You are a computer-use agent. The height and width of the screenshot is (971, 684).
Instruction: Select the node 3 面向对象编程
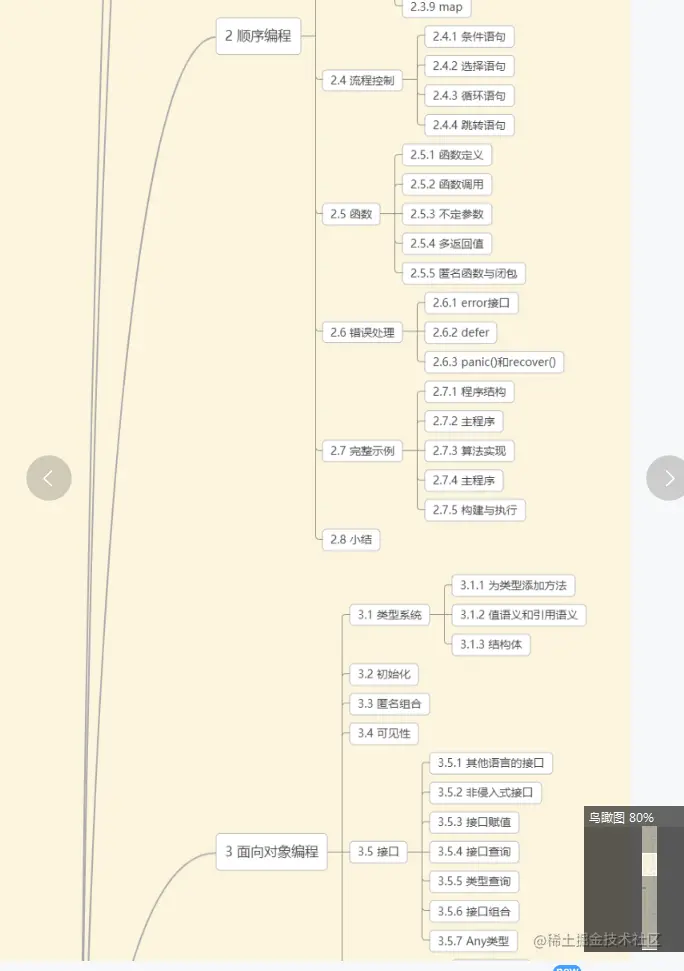coord(272,852)
